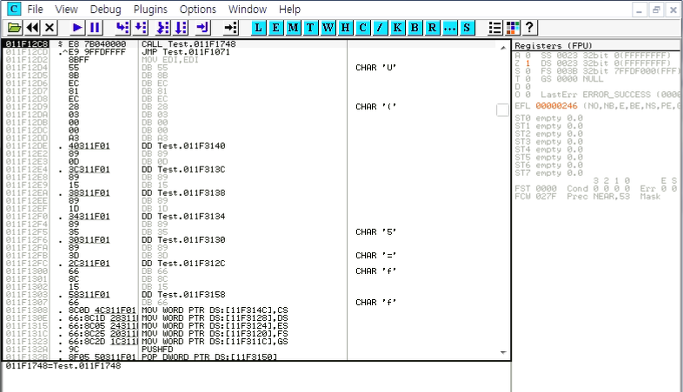The width and height of the screenshot is (683, 392).
Task: Open the Options menu
Action: click(198, 9)
